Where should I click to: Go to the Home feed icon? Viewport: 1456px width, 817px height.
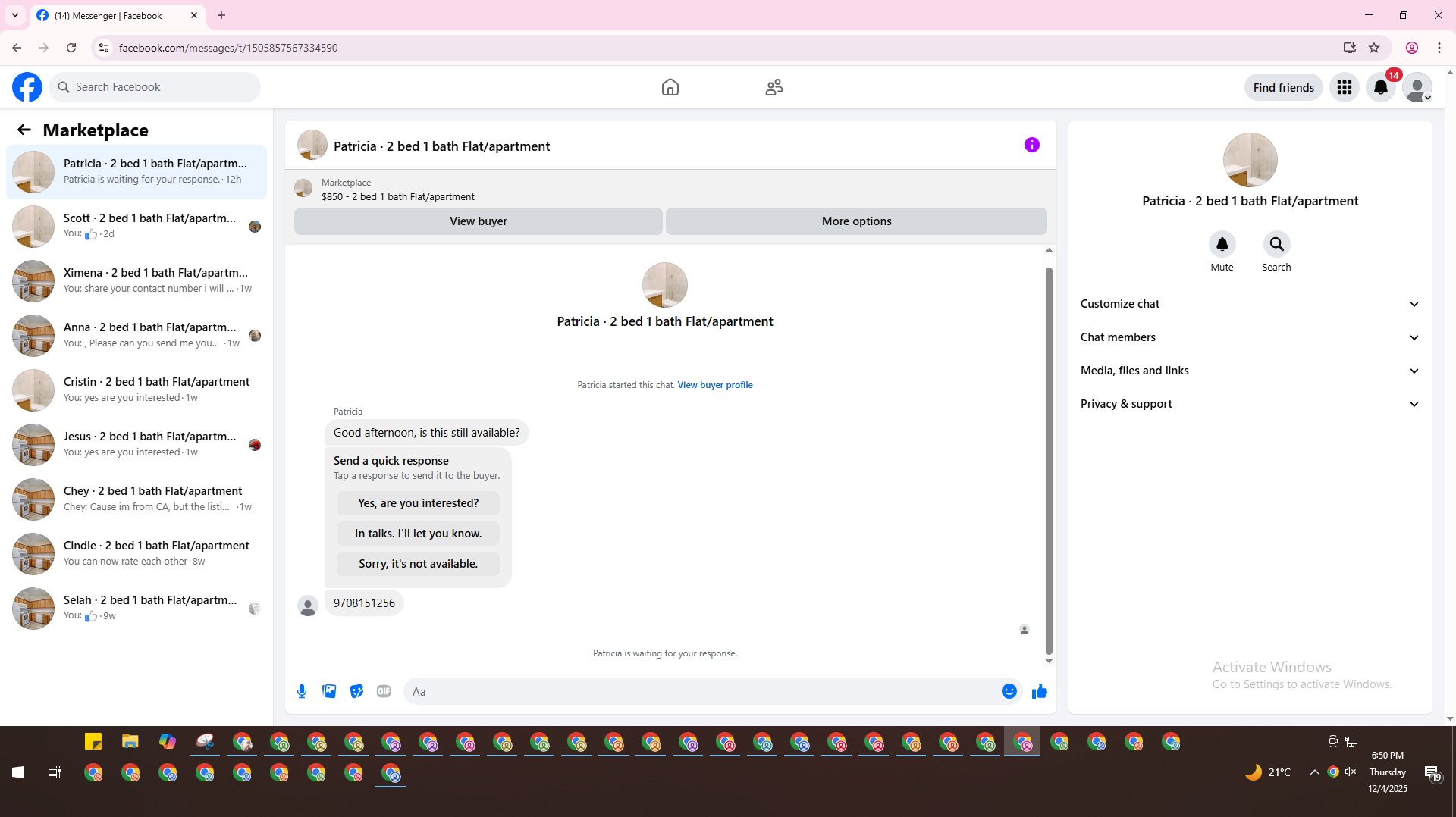(670, 87)
